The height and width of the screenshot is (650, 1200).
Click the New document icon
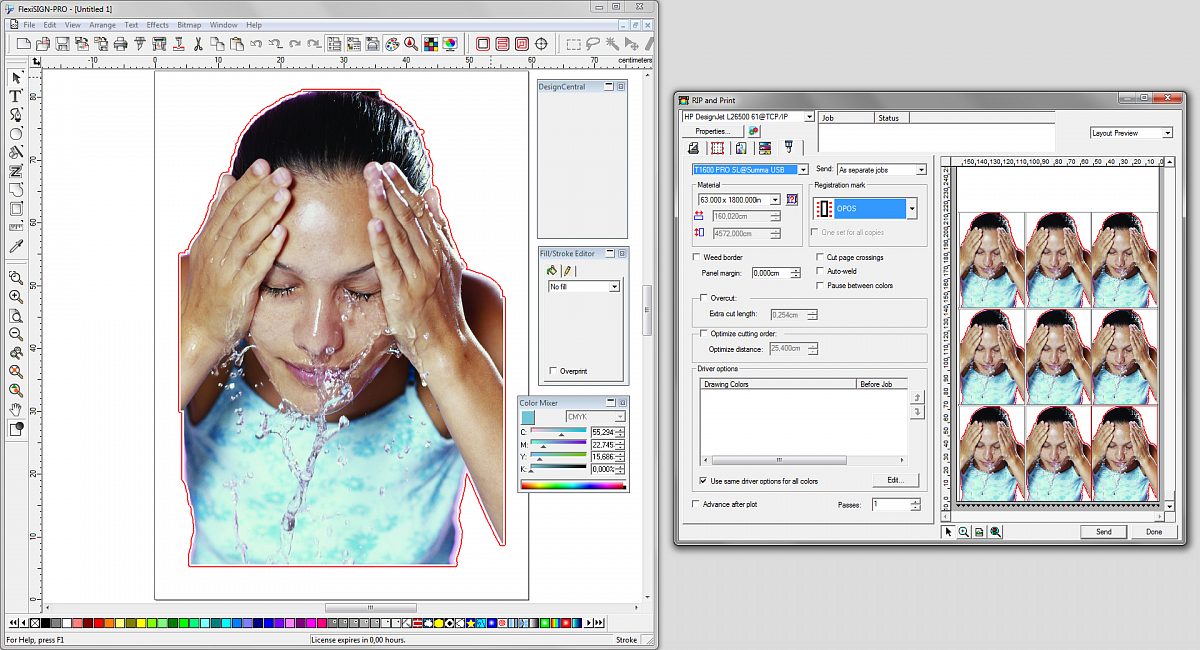click(x=25, y=44)
